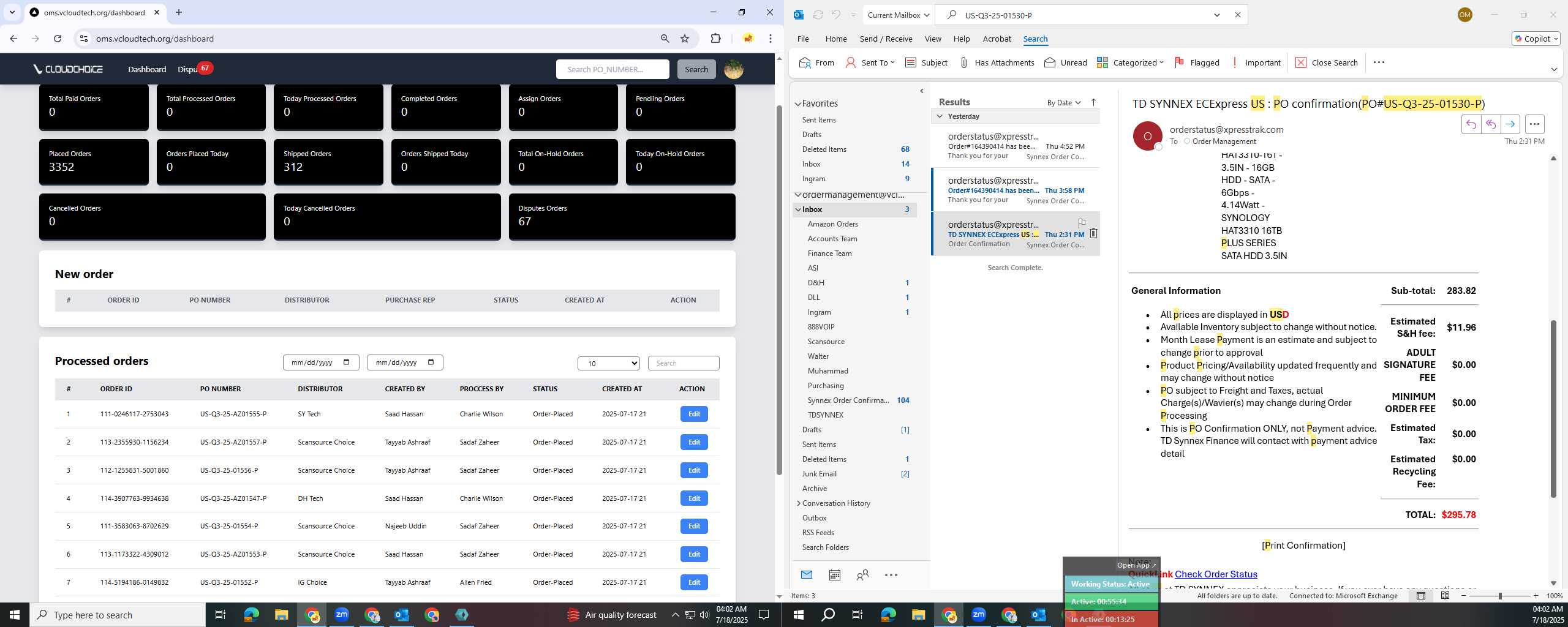Screen dimensions: 1568x627
Task: Open Zoom app in left taskbar
Action: click(x=342, y=615)
